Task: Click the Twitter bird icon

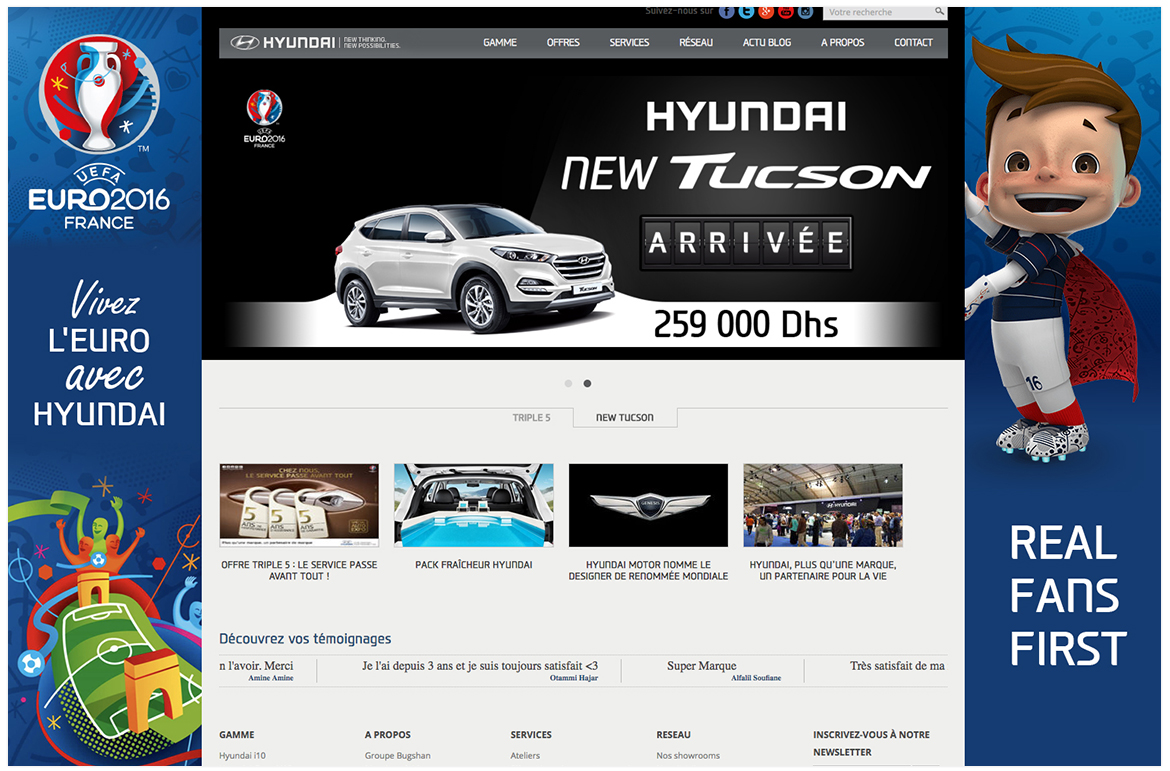Action: [746, 12]
